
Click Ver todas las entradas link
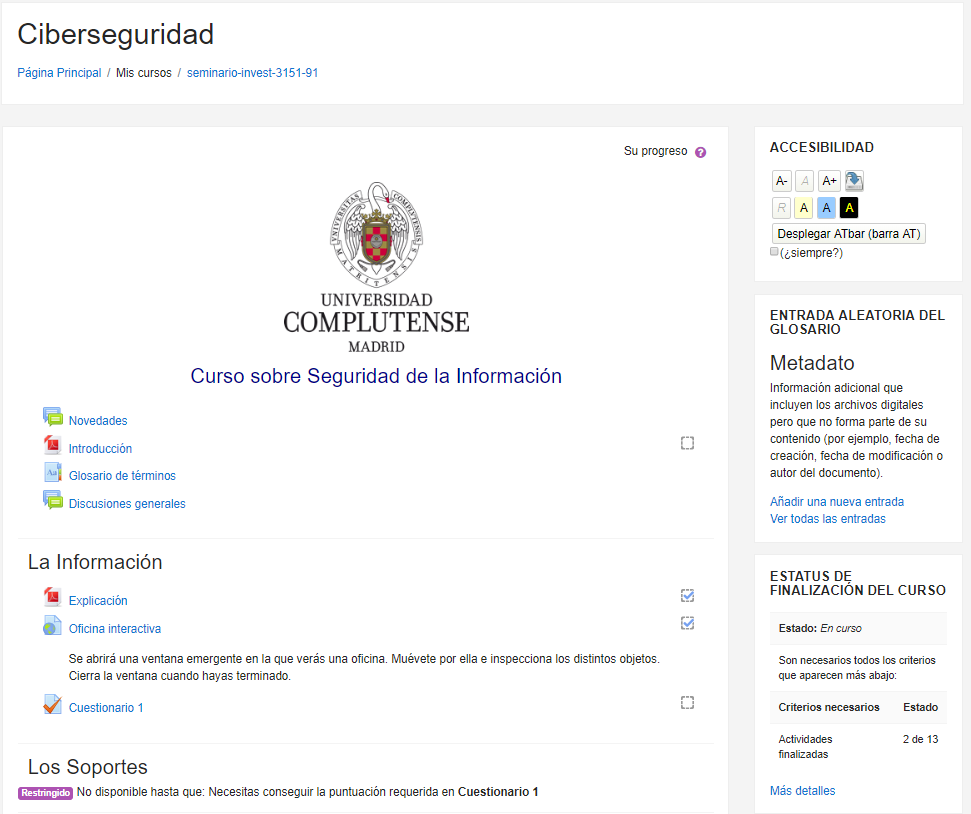(x=827, y=519)
